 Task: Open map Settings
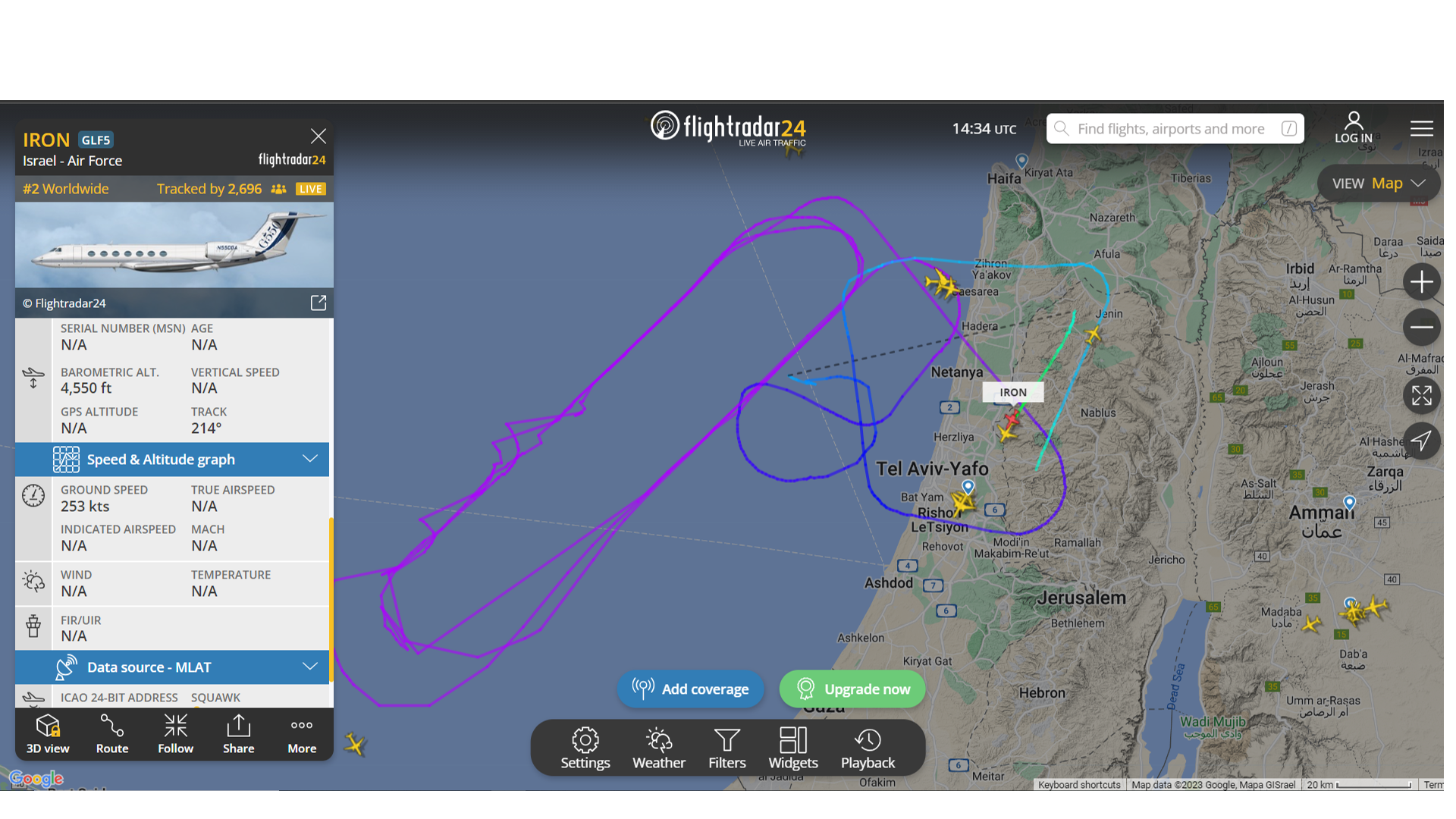(585, 748)
